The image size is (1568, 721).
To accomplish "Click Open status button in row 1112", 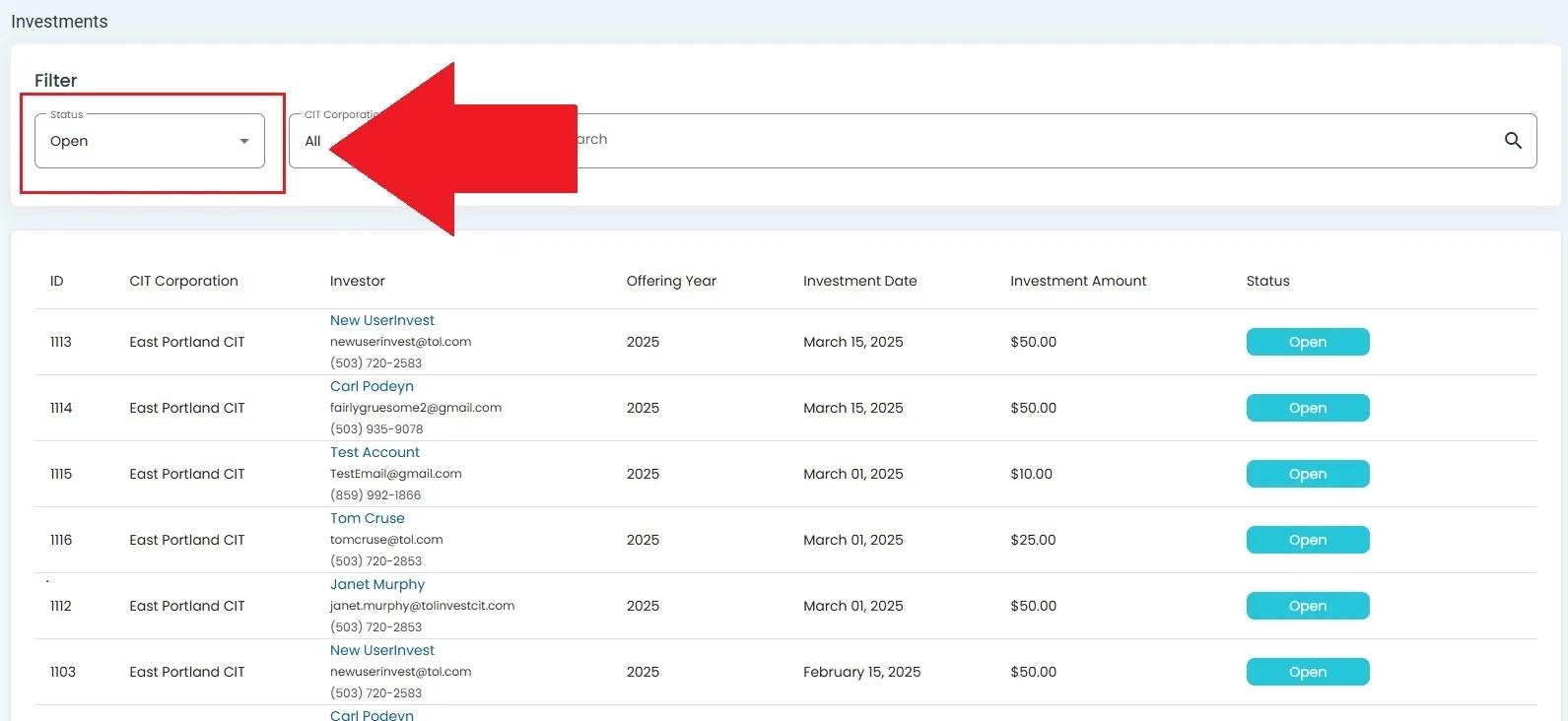I will (1307, 606).
